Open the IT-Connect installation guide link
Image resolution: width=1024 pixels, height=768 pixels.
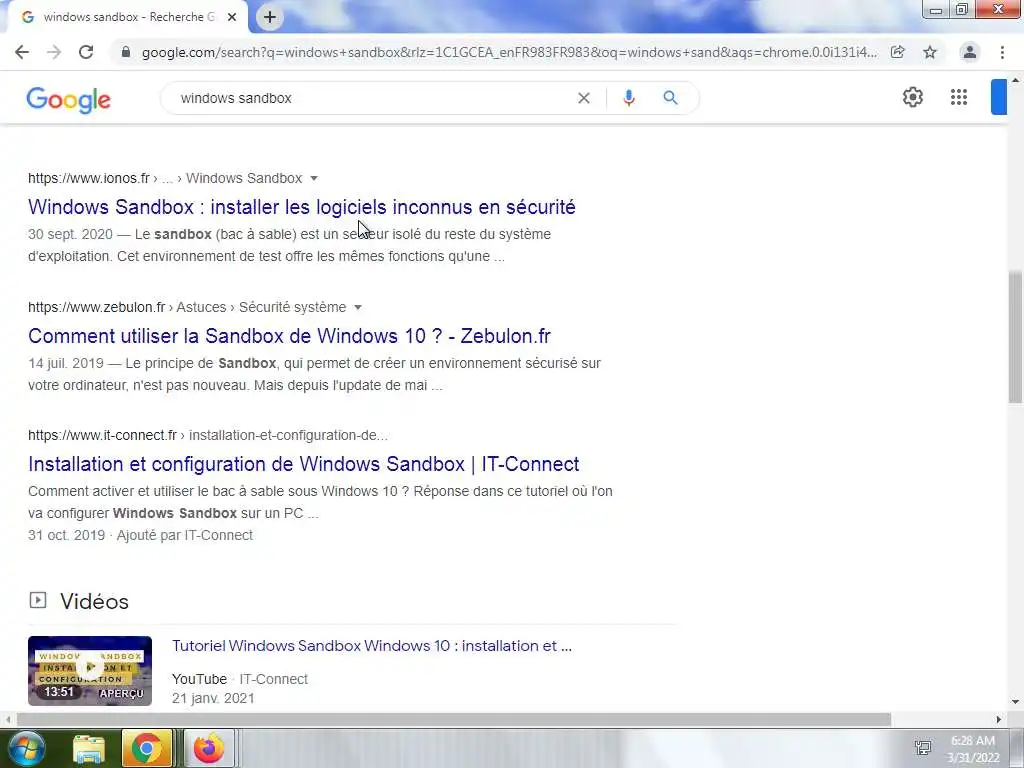click(304, 464)
